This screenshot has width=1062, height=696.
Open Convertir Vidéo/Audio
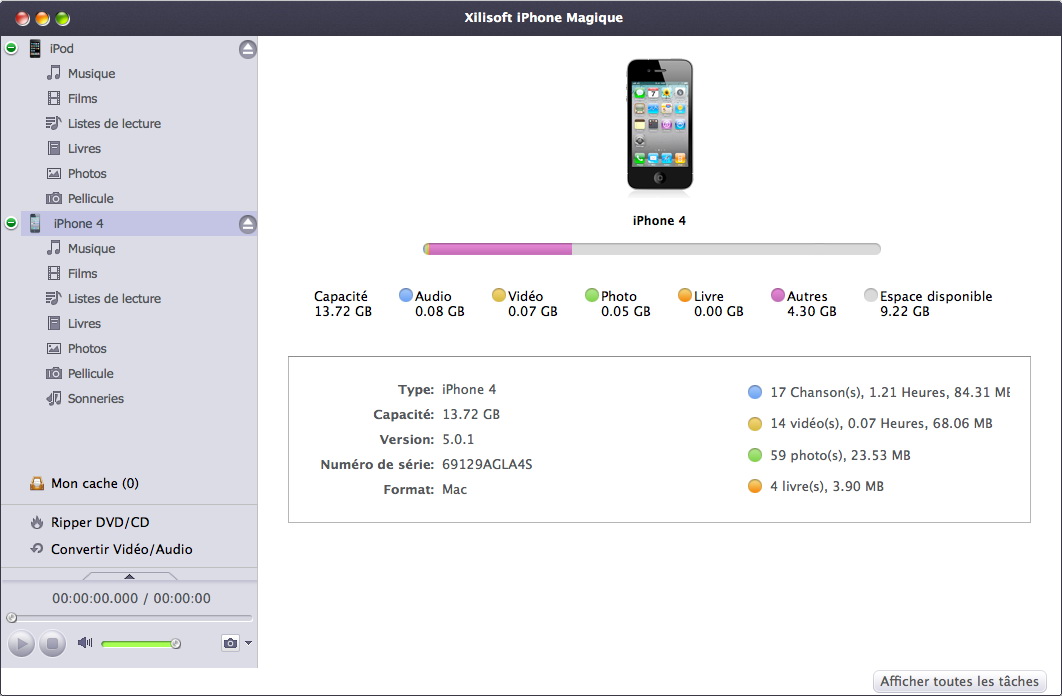111,549
